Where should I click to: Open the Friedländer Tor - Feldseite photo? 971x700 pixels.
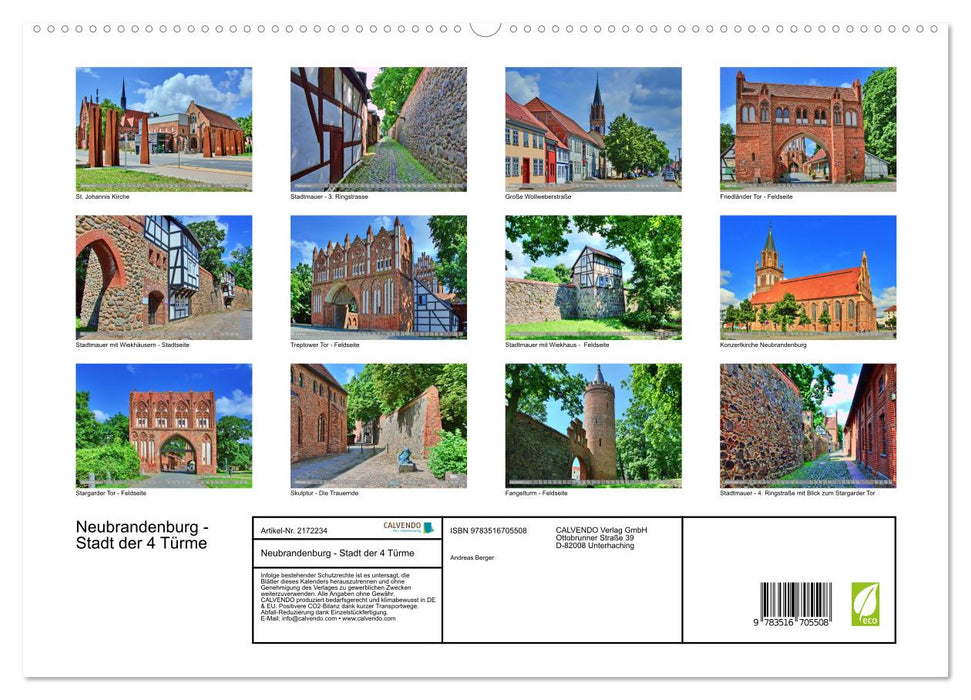[808, 128]
